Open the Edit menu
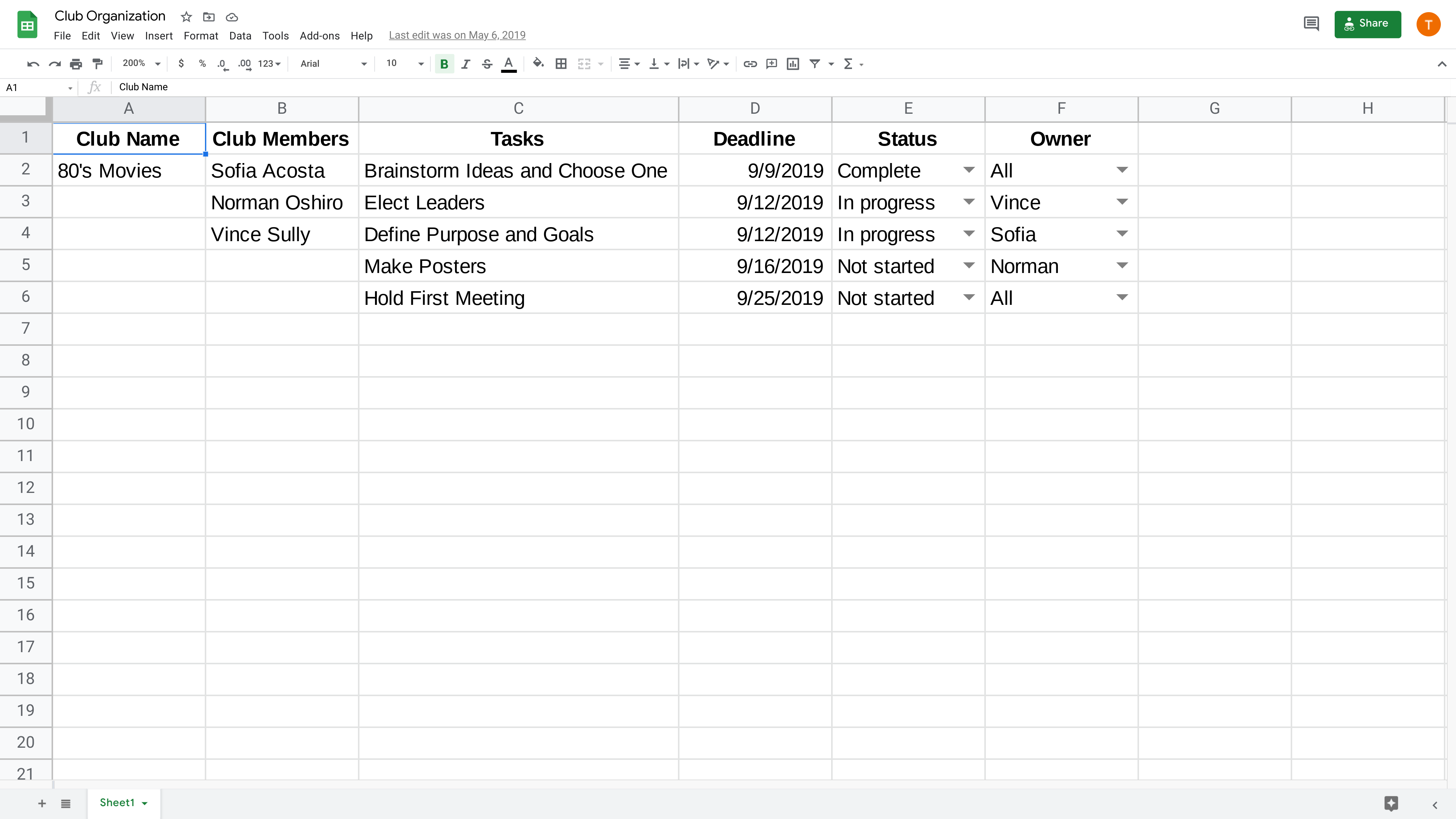 point(91,36)
